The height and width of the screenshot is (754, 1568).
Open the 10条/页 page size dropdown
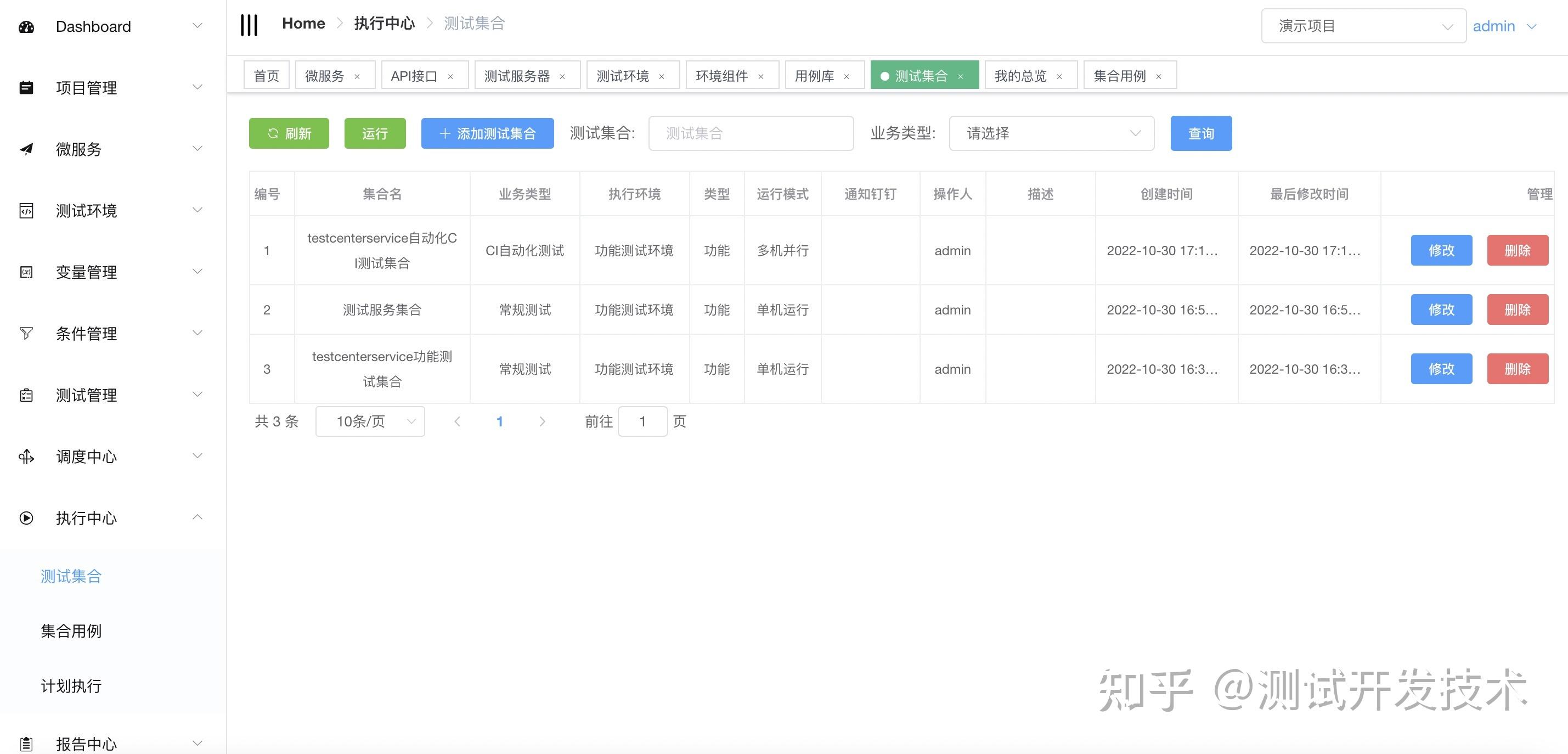(x=369, y=421)
